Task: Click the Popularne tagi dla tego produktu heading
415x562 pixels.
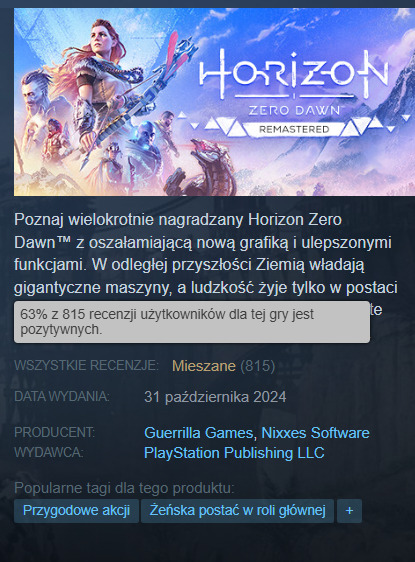Action: click(124, 488)
